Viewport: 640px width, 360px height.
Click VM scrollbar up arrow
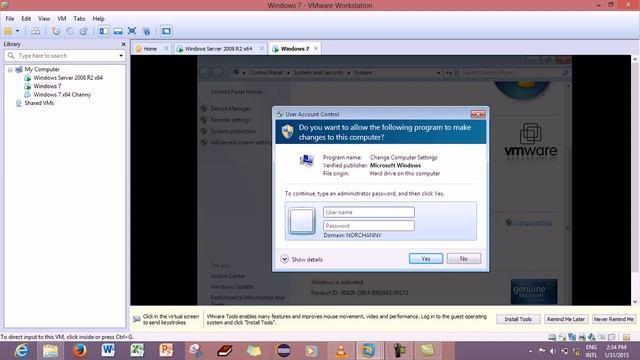[x=635, y=60]
